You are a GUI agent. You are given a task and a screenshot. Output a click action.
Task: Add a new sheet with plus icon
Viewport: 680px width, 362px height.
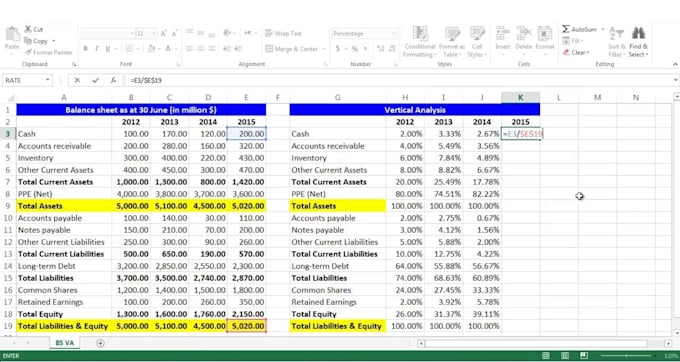pos(100,343)
